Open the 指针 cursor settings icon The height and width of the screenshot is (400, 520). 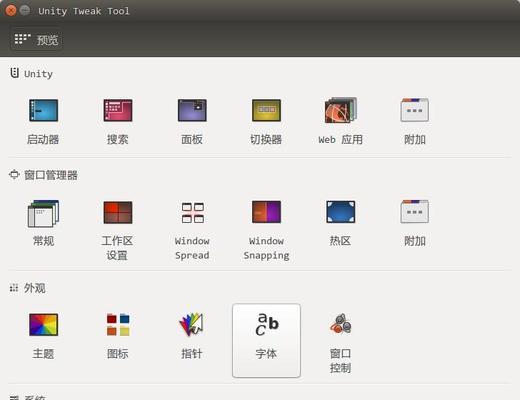192,324
